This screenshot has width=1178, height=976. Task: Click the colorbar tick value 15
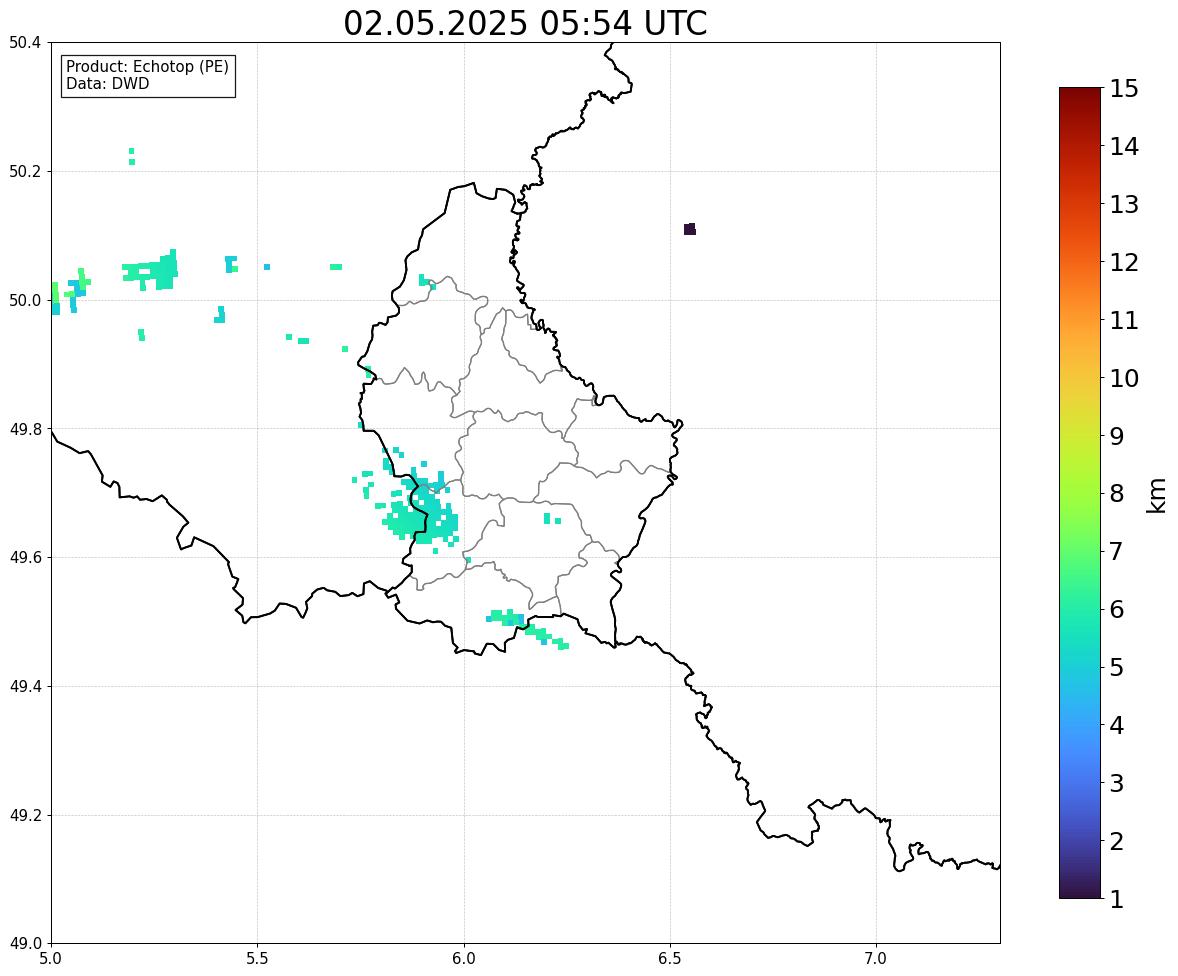(x=1124, y=89)
